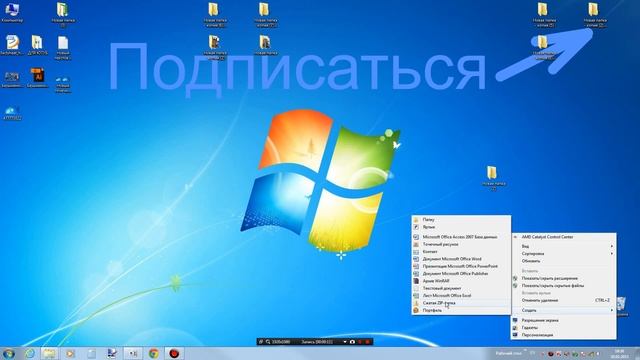The image size is (640, 360).
Task: Create a Документ Microsoft Office Publisher
Action: [x=461, y=273]
